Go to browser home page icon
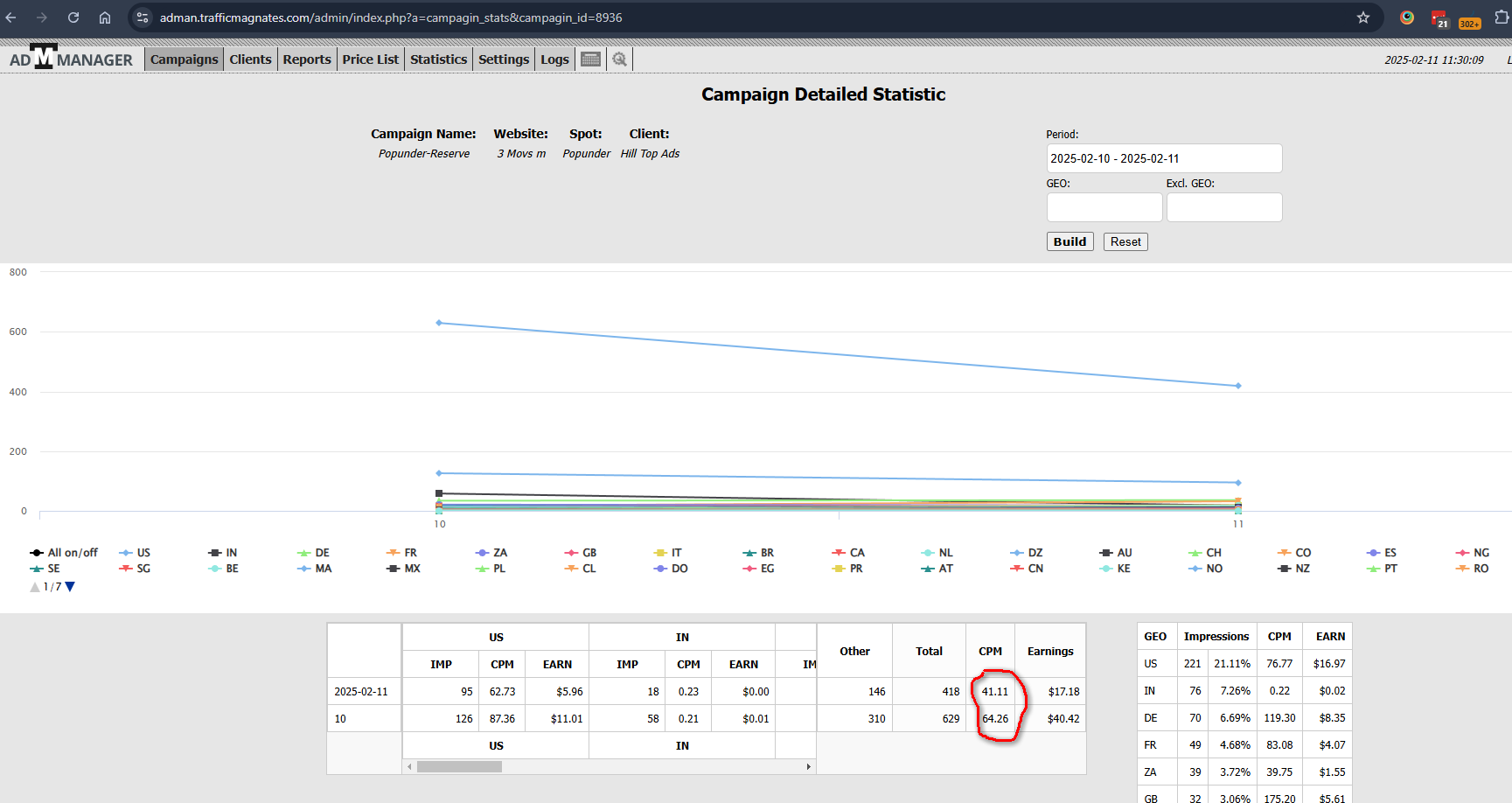1512x803 pixels. pos(105,17)
